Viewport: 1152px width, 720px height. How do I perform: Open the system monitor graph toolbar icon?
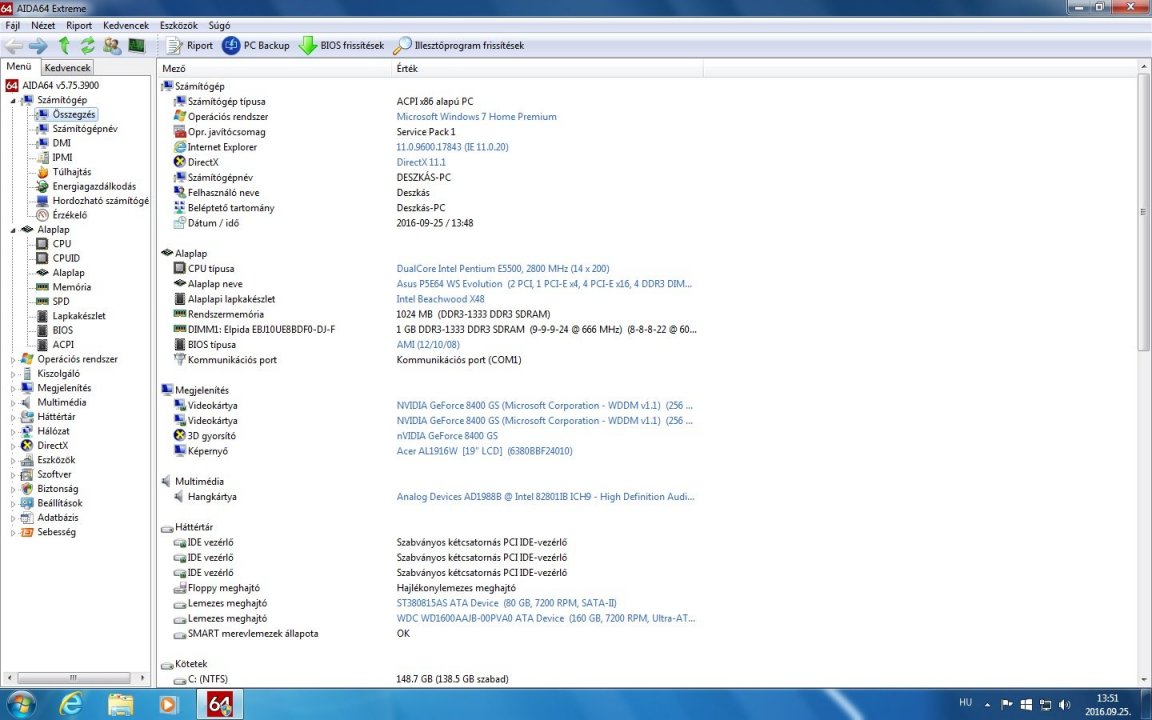tap(137, 46)
